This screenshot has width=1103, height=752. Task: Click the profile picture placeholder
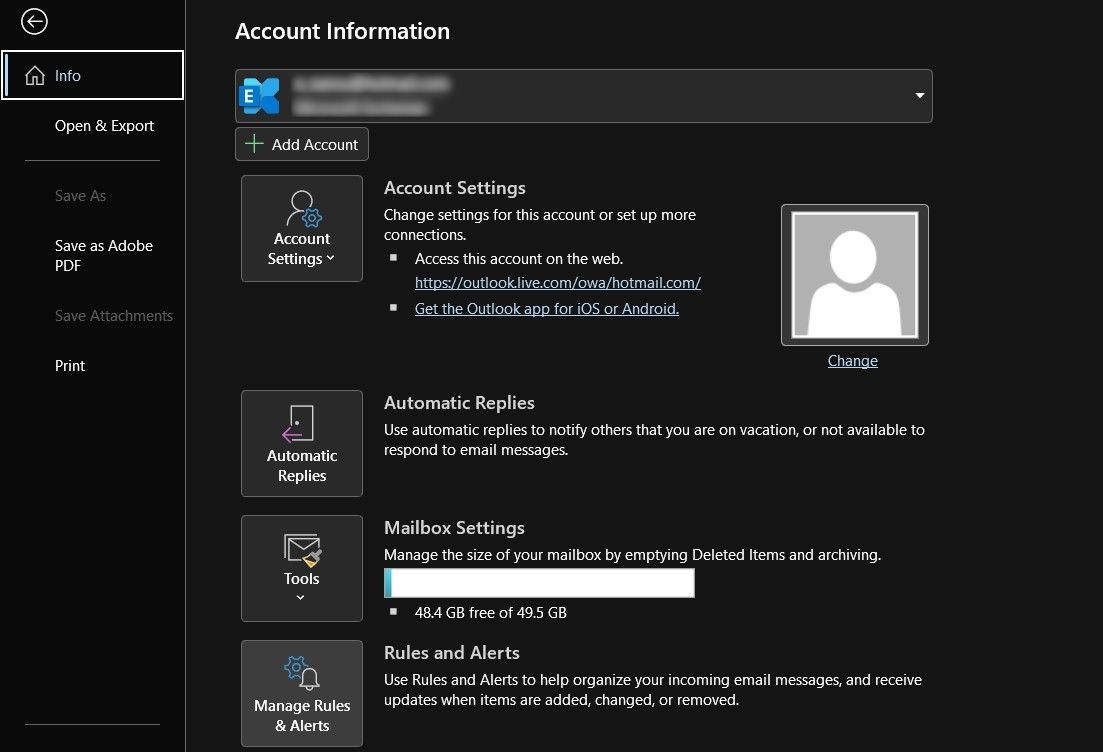(855, 275)
